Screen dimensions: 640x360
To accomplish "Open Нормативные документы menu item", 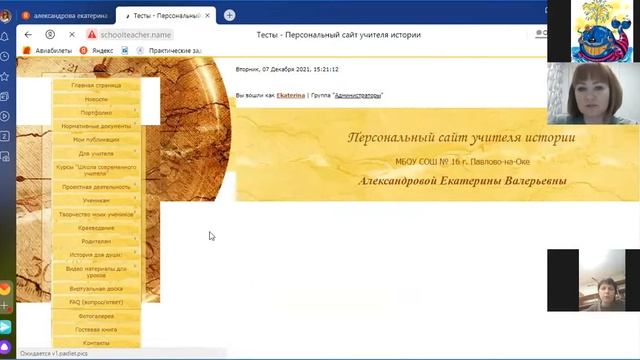I will [96, 126].
